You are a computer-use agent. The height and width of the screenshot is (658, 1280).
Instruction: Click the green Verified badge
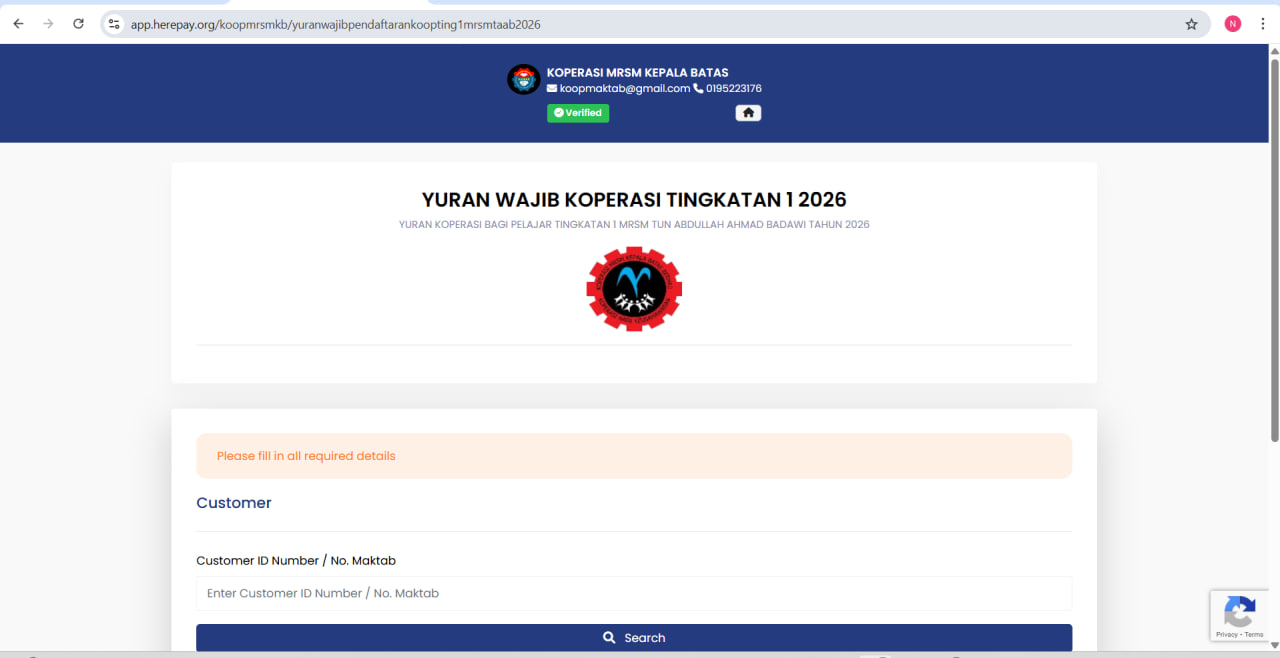pyautogui.click(x=578, y=113)
